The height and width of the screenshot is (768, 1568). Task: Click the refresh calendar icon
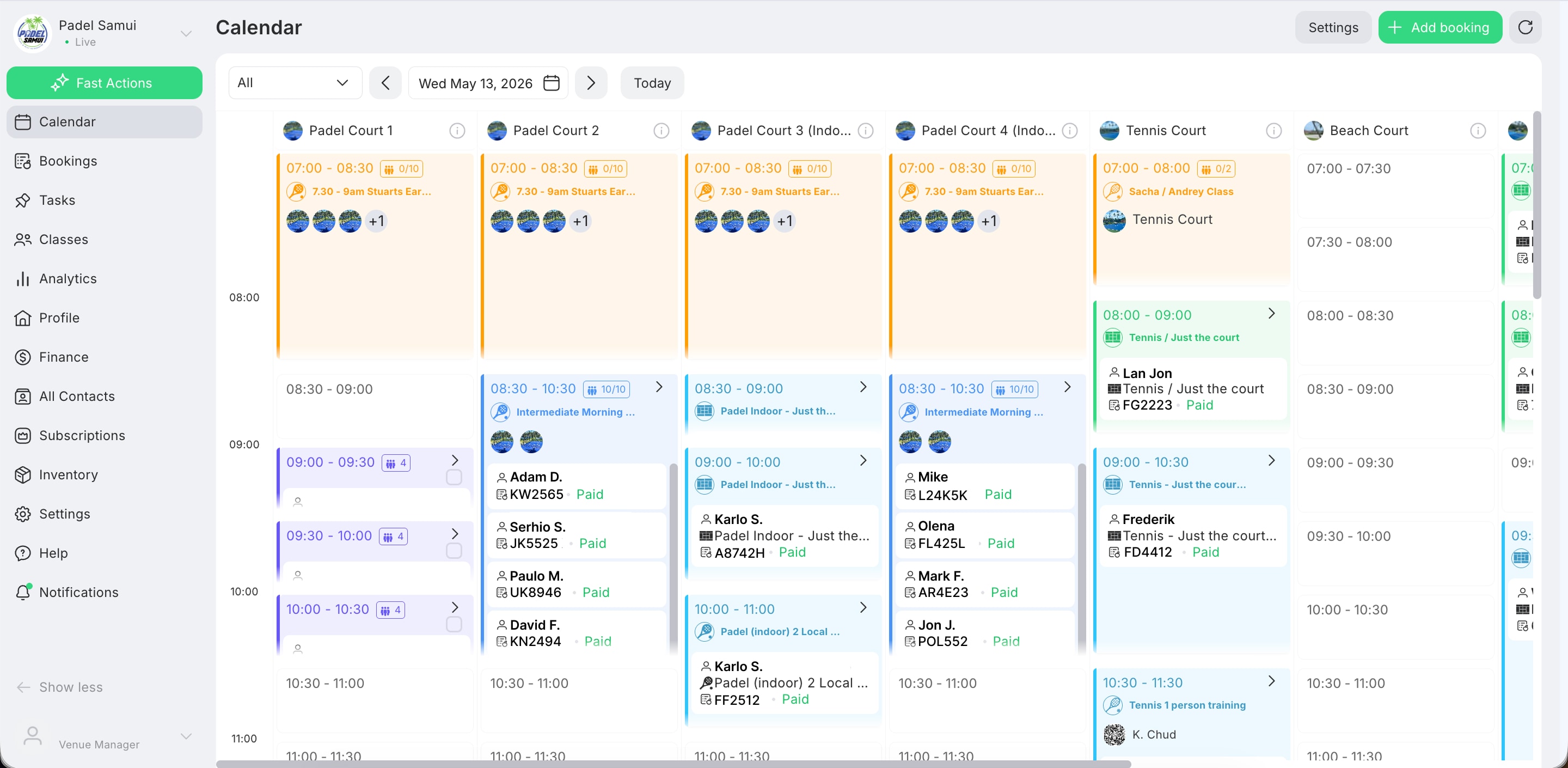click(x=1525, y=27)
